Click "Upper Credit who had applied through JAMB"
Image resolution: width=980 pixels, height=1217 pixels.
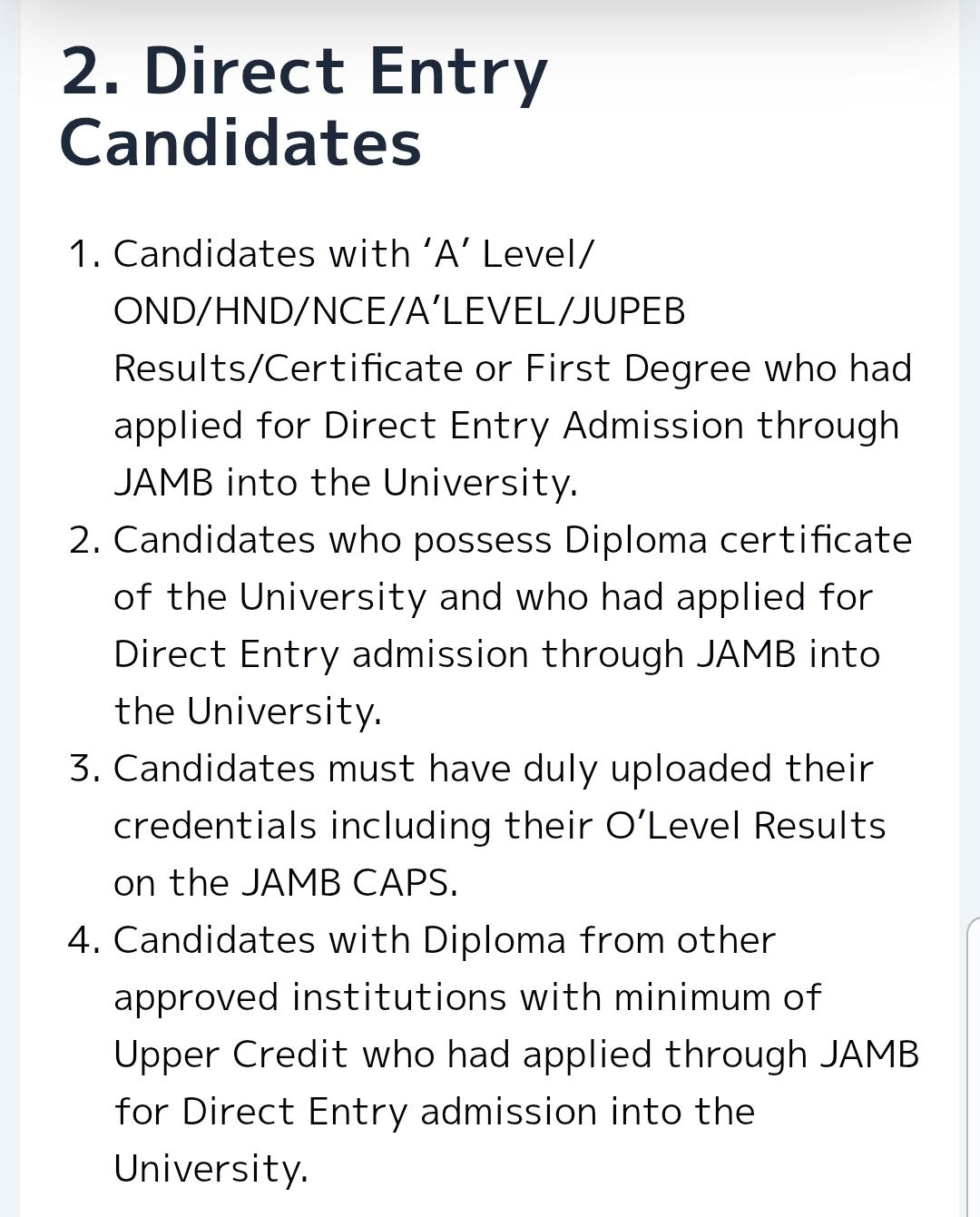(515, 1055)
